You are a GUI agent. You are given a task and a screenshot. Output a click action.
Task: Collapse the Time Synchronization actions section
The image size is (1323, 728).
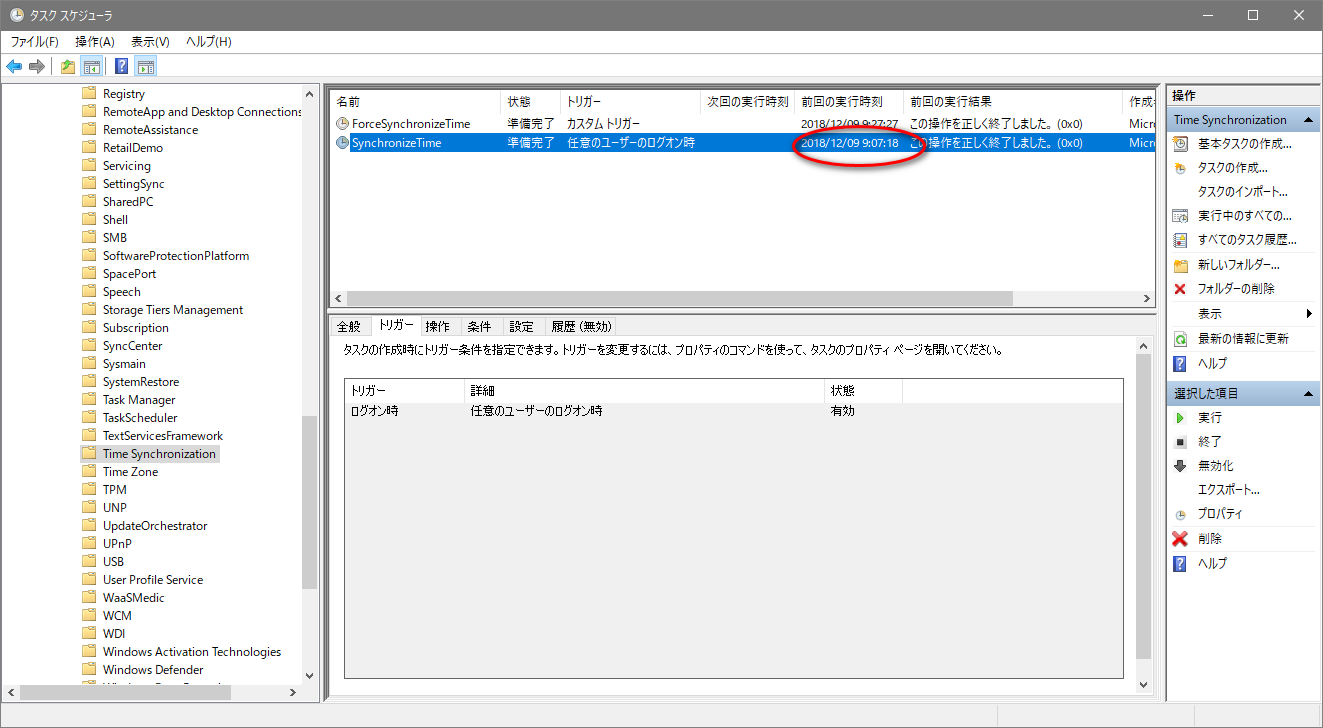(x=1309, y=120)
